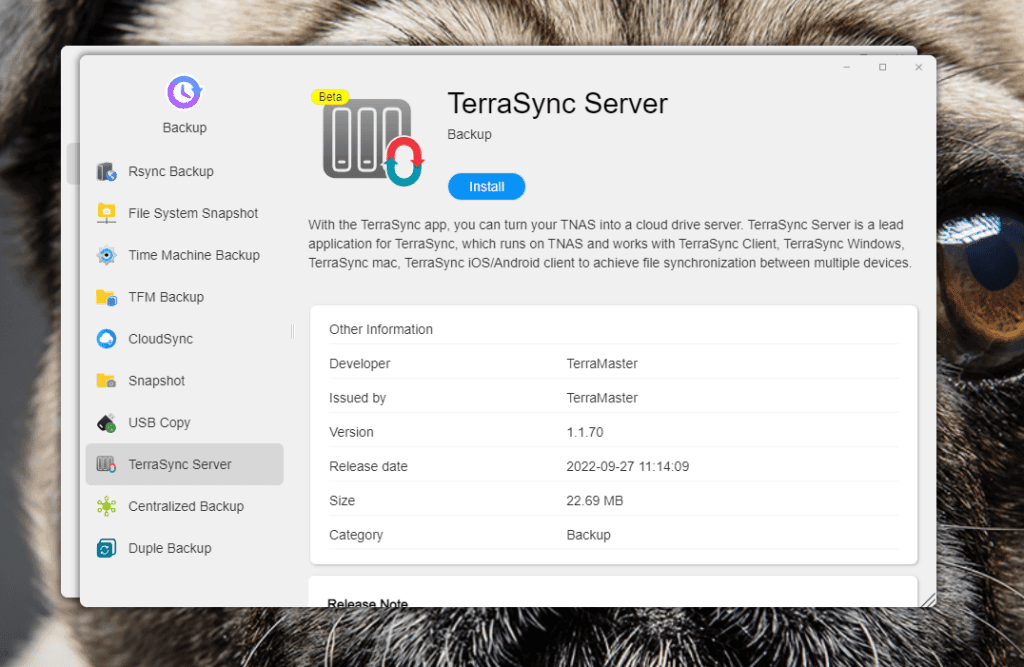The image size is (1024, 667).
Task: Click the Duple Backup icon
Action: click(x=106, y=548)
